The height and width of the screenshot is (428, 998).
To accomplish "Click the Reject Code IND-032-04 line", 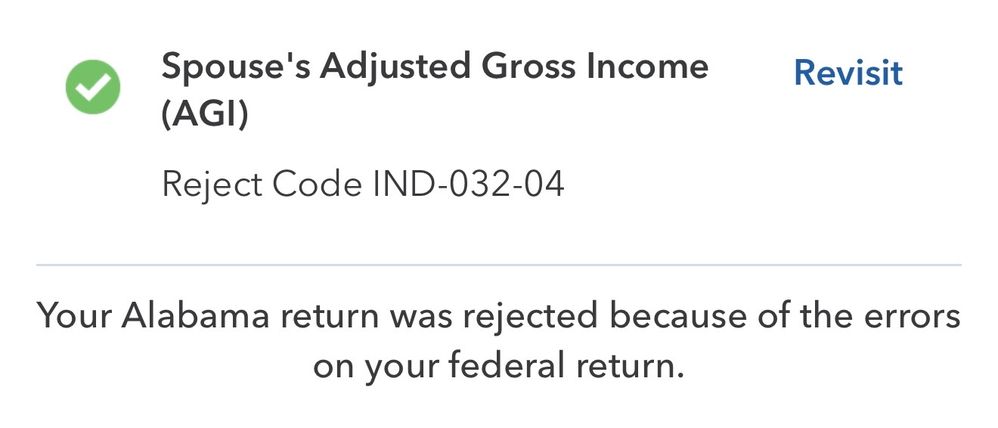I will pyautogui.click(x=363, y=184).
